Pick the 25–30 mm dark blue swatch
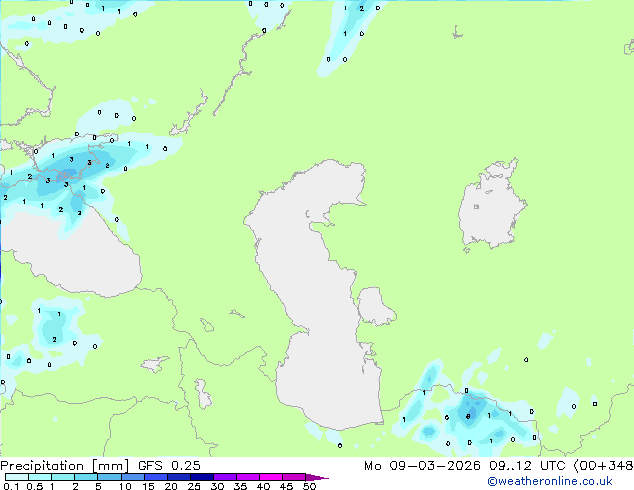The image size is (634, 490). (201, 477)
